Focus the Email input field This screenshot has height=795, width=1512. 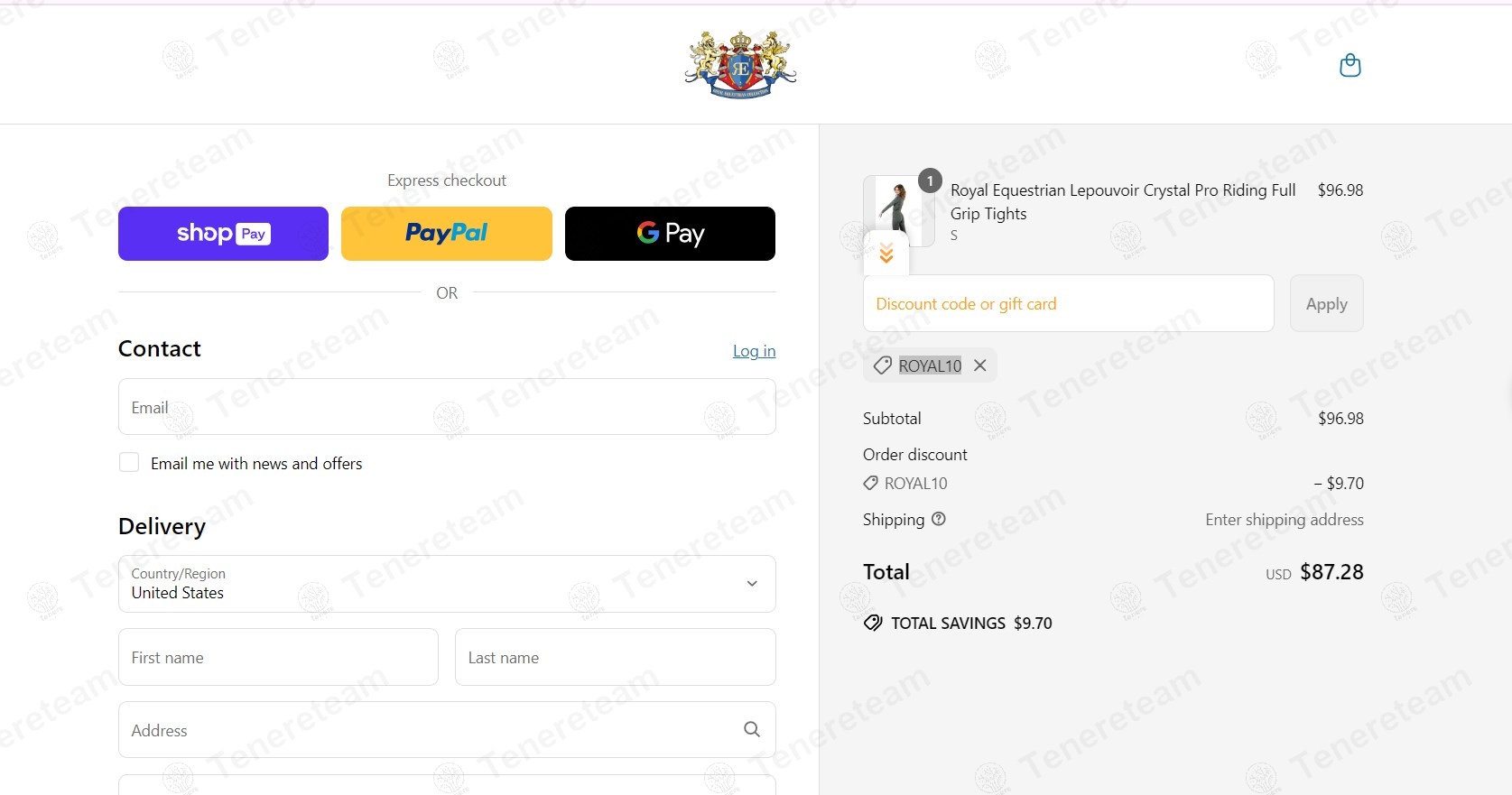click(x=447, y=407)
